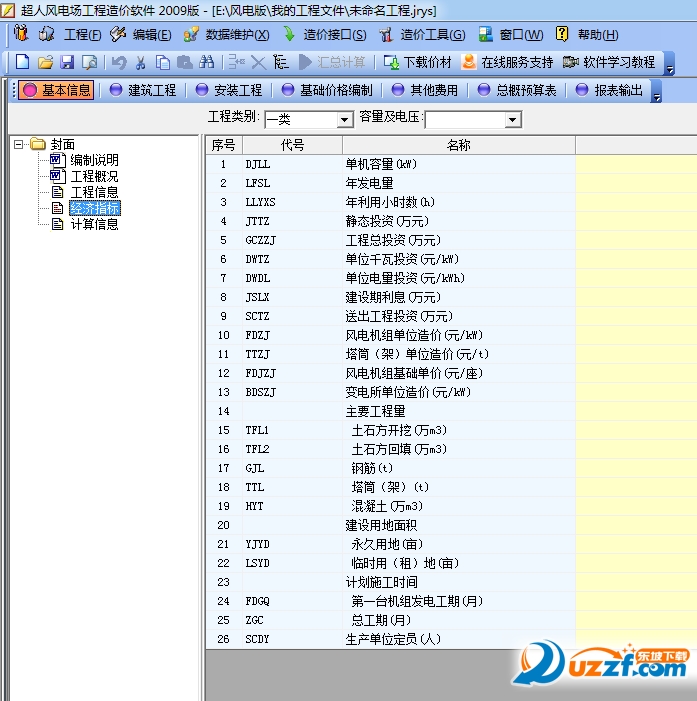Click the 汇总计算 button label
This screenshot has height=701, width=697.
[341, 62]
